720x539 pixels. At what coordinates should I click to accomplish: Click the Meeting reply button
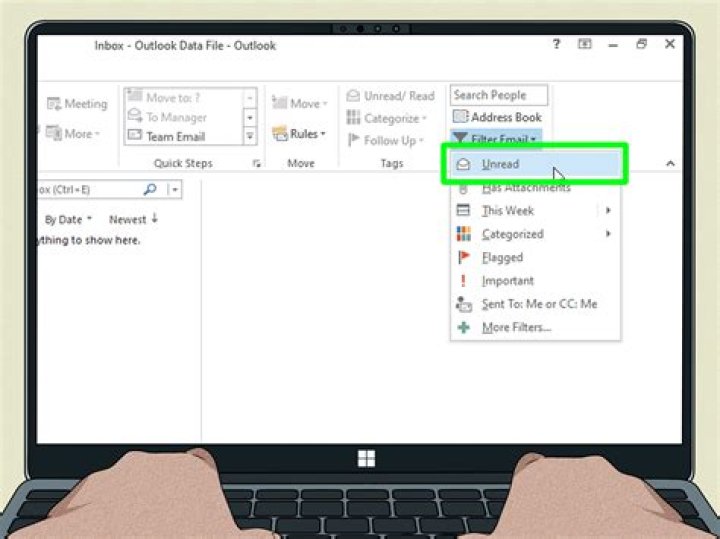pyautogui.click(x=77, y=104)
